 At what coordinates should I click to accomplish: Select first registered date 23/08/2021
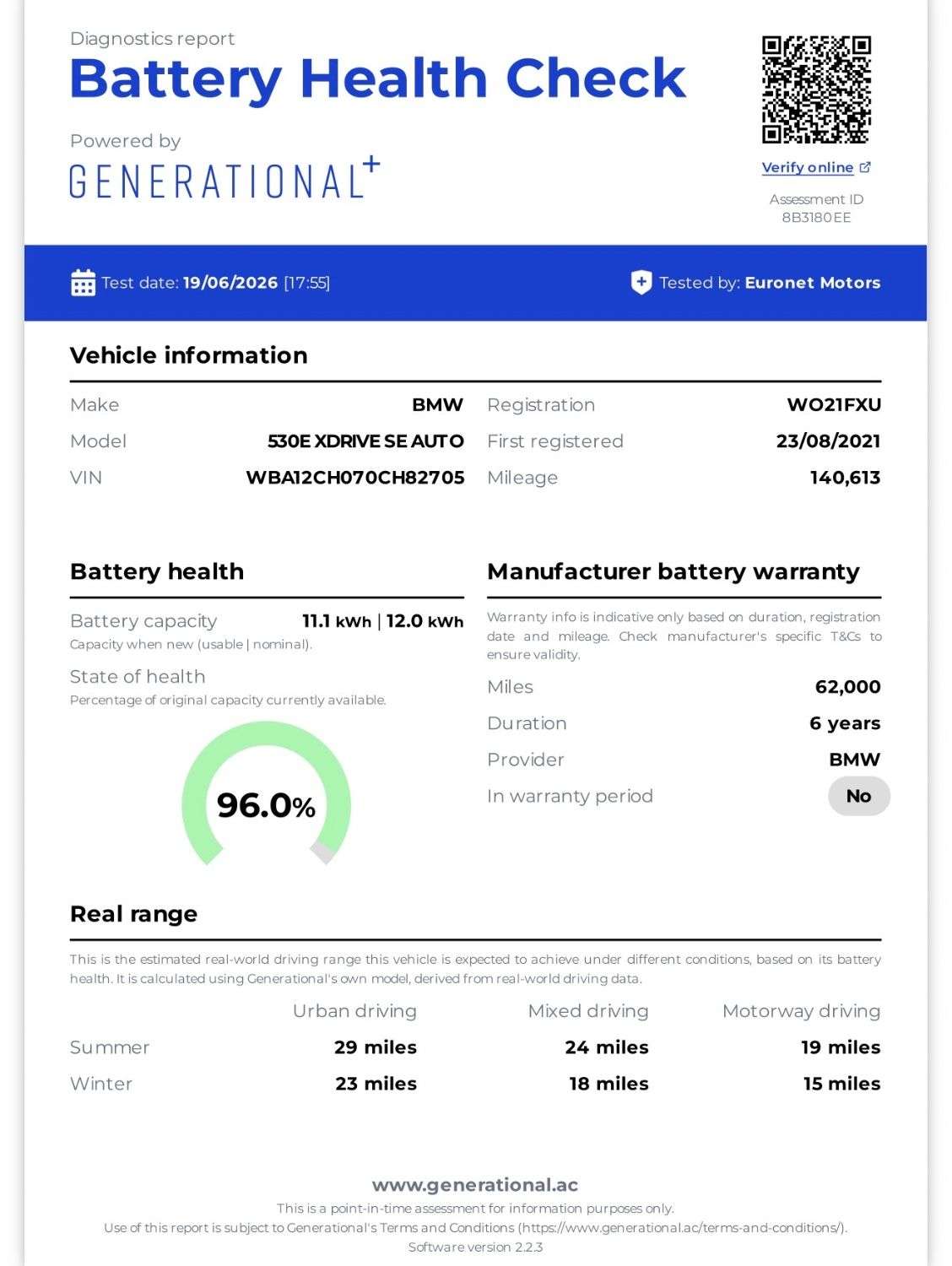[x=828, y=441]
